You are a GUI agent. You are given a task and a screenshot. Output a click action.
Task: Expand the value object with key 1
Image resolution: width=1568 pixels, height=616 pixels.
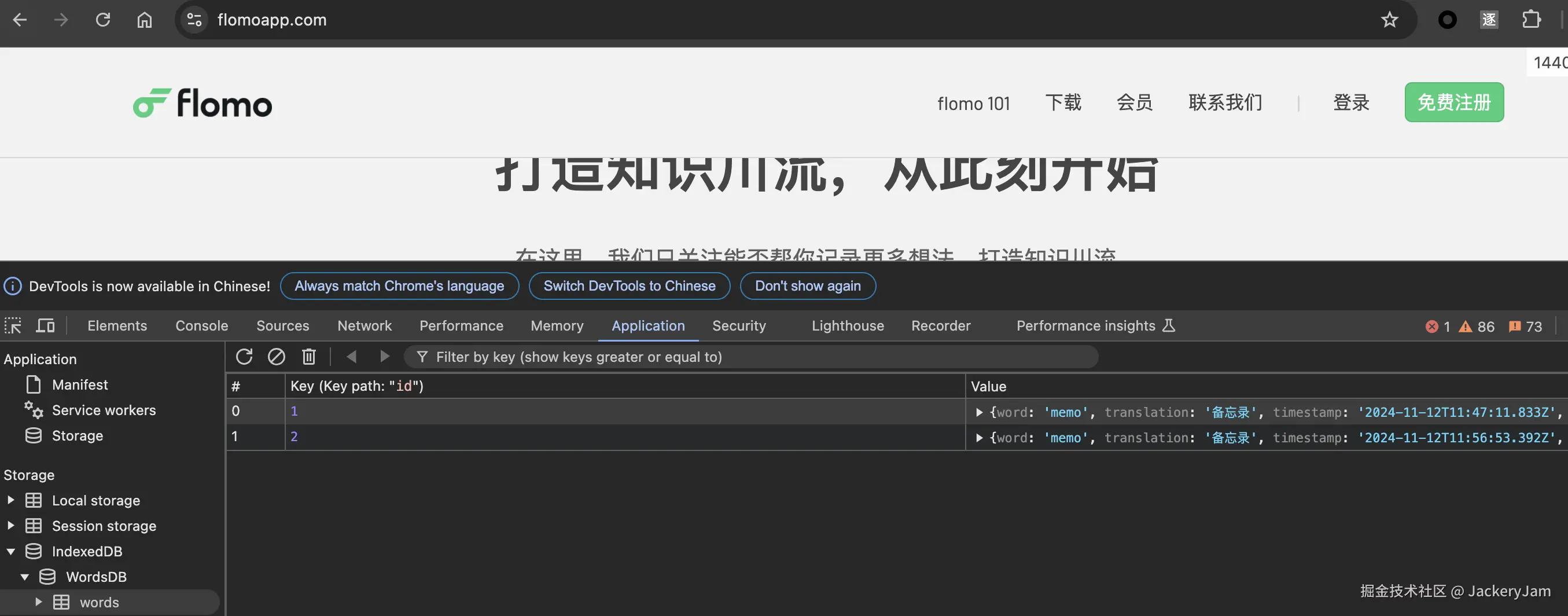(979, 412)
